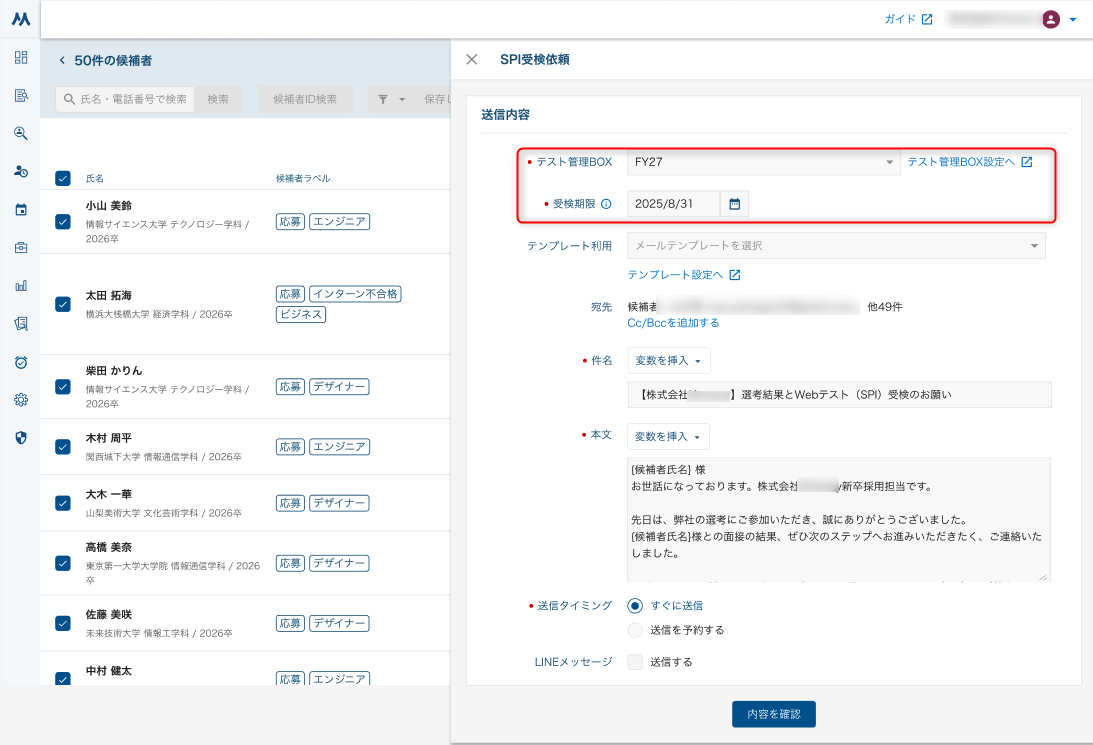Click the info icon next to 受検期限
This screenshot has height=745, width=1093.
(606, 204)
